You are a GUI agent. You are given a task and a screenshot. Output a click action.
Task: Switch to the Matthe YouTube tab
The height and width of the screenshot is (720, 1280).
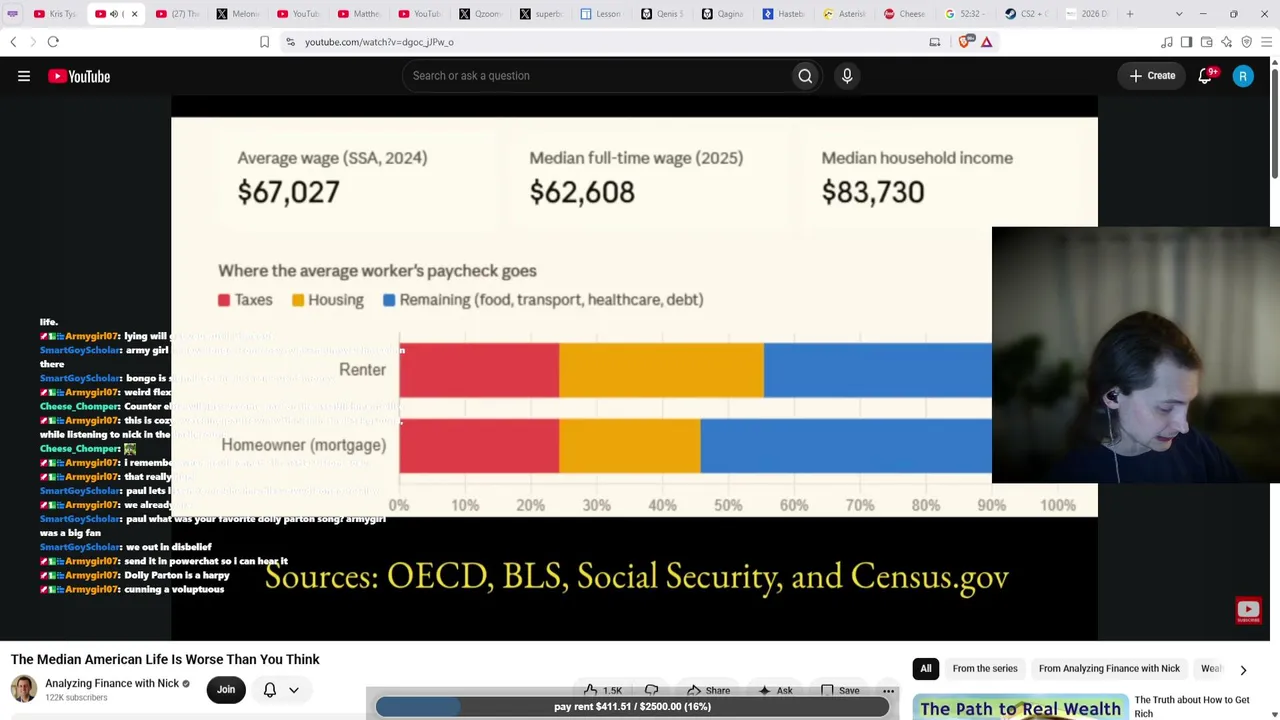[358, 14]
